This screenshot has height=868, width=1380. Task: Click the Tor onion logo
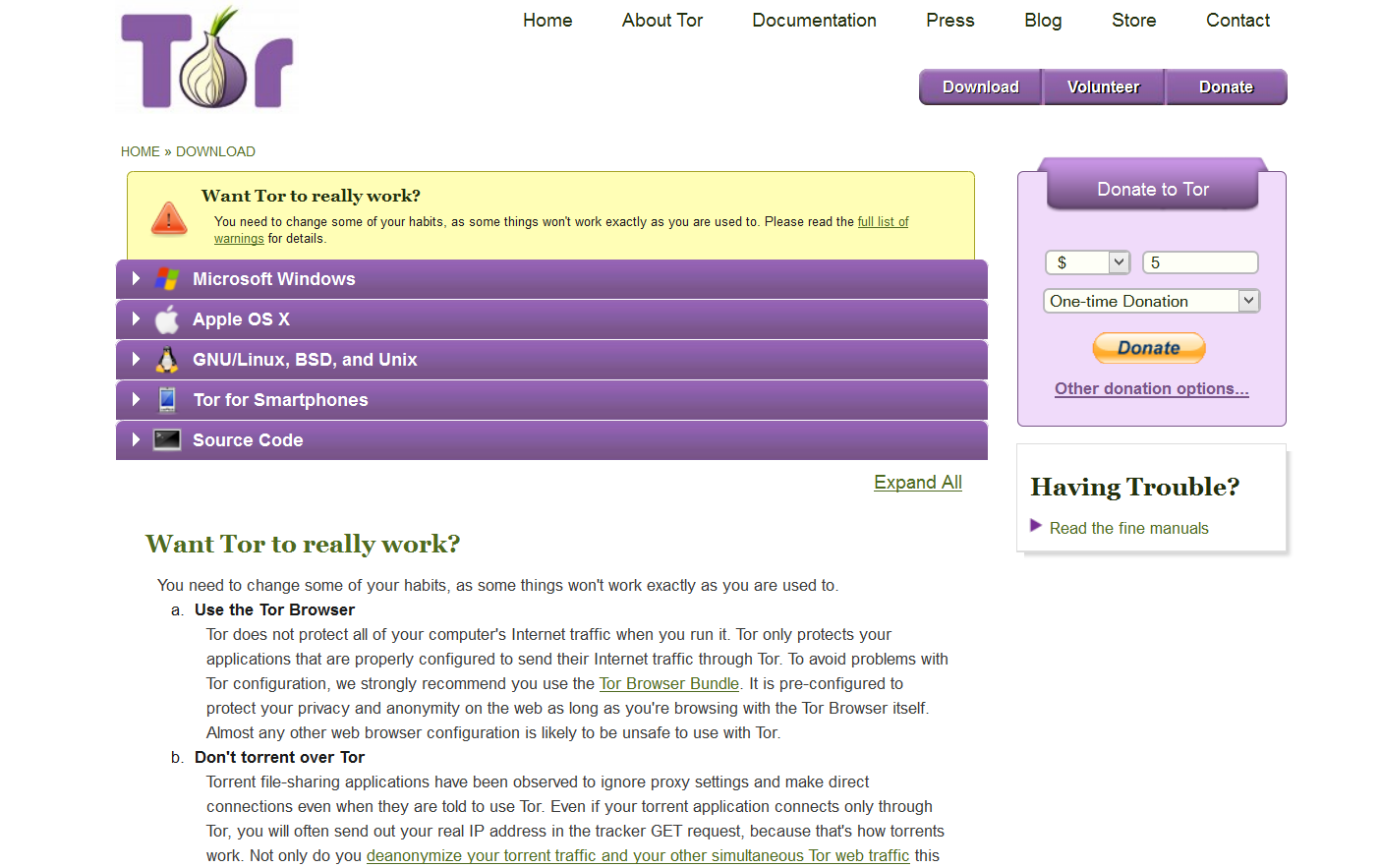[207, 59]
